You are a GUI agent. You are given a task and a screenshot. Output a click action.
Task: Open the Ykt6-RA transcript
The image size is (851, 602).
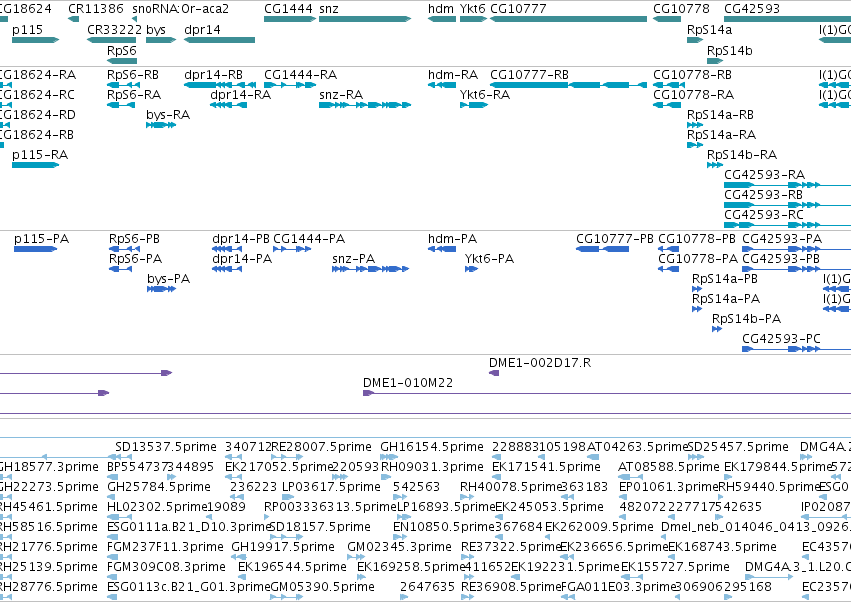473,105
